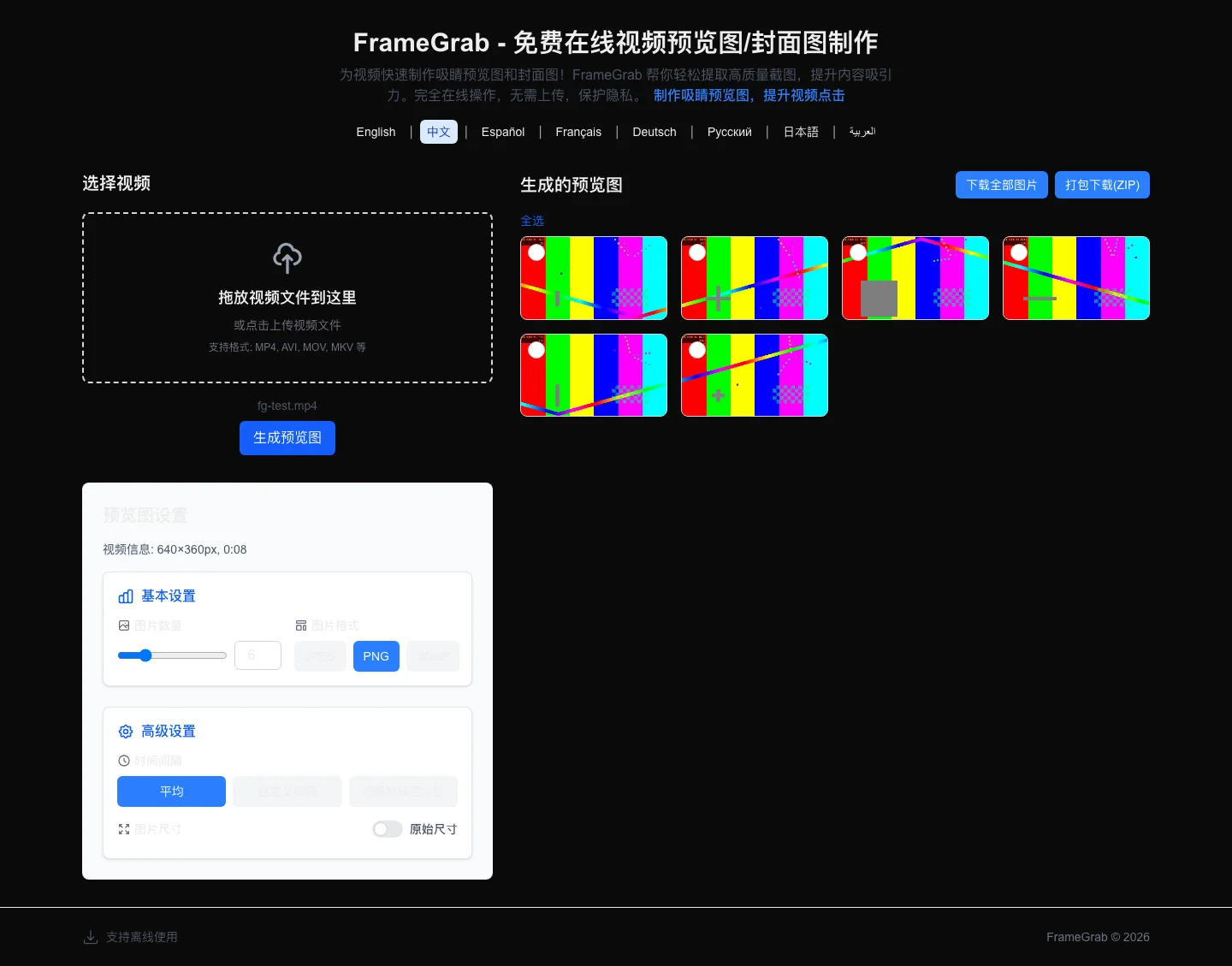Open the thumbnail with the small gray plus
This screenshot has height=966, width=1232.
(x=755, y=376)
